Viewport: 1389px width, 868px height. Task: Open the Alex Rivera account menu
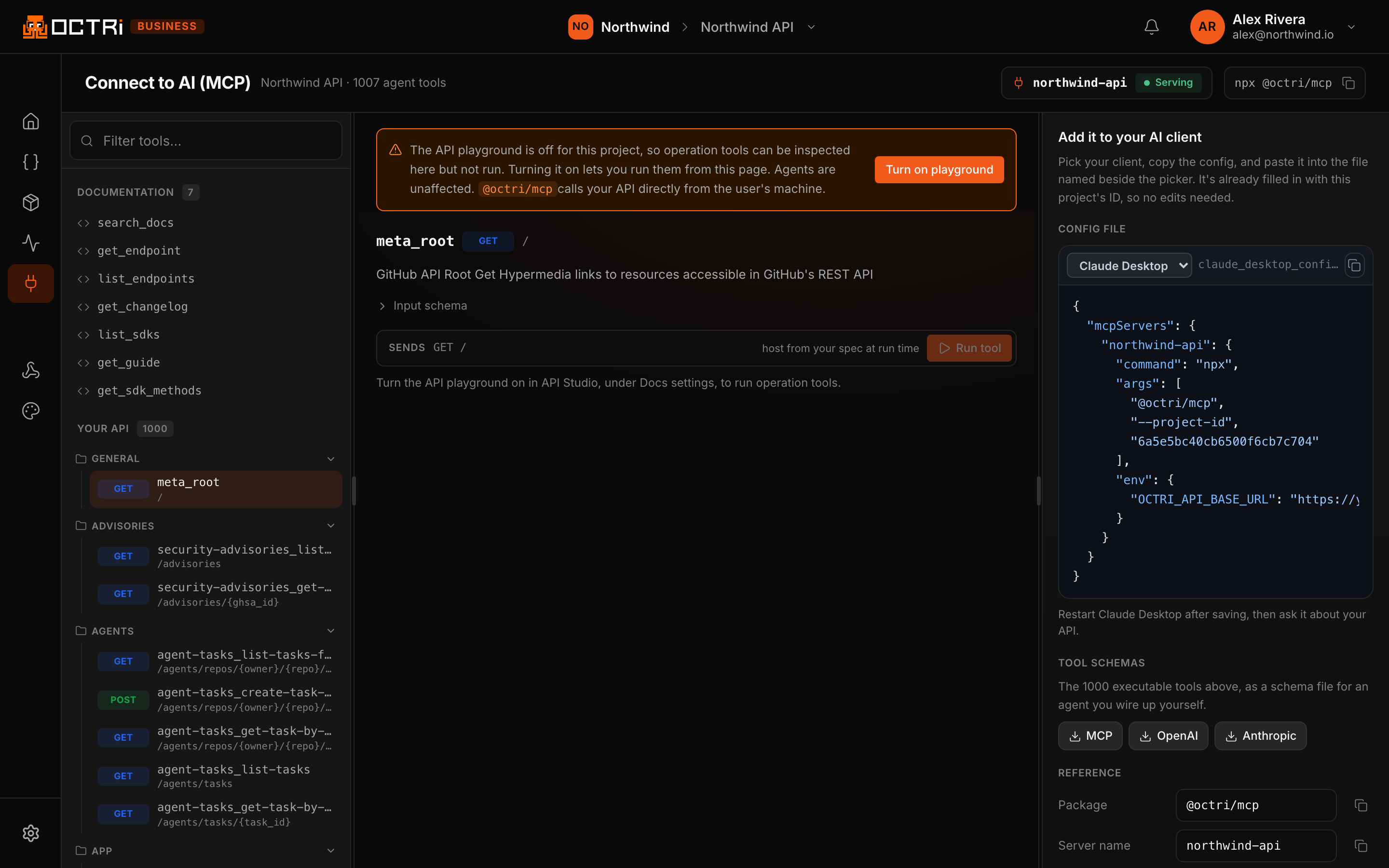[x=1352, y=27]
